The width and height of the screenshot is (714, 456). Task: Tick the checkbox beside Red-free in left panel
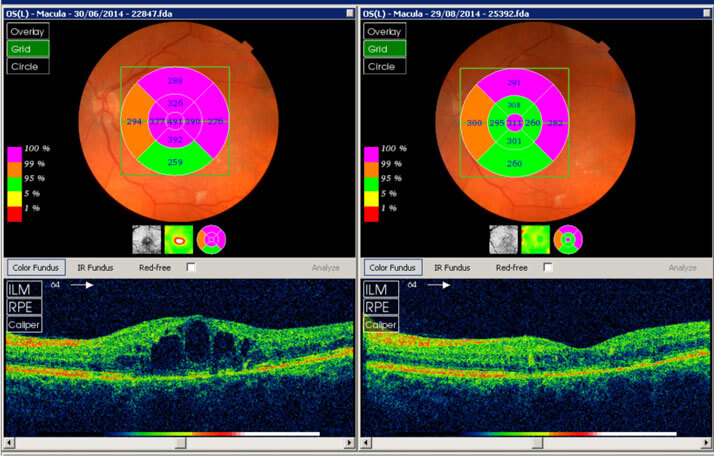pyautogui.click(x=191, y=267)
